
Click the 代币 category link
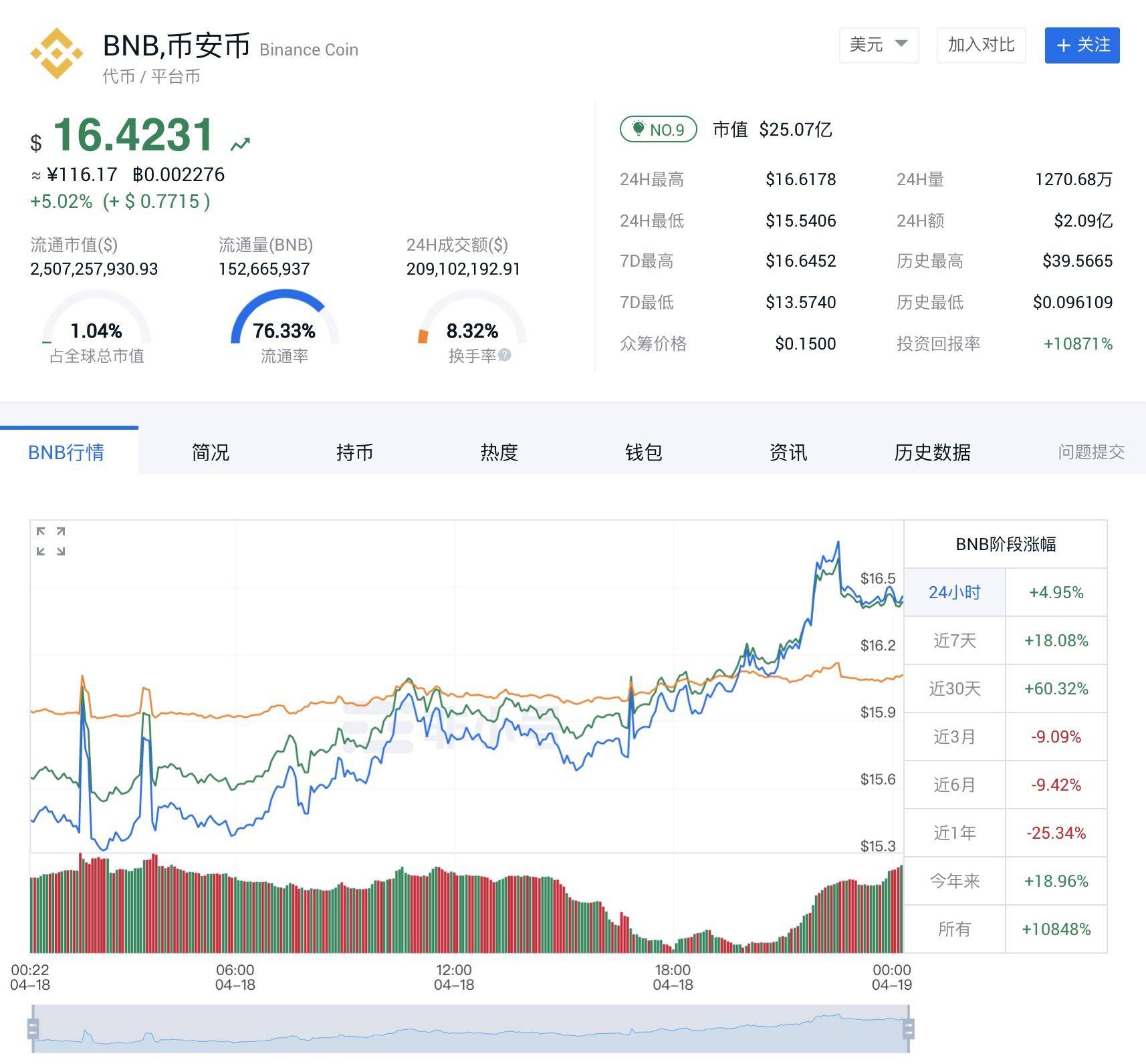(119, 76)
